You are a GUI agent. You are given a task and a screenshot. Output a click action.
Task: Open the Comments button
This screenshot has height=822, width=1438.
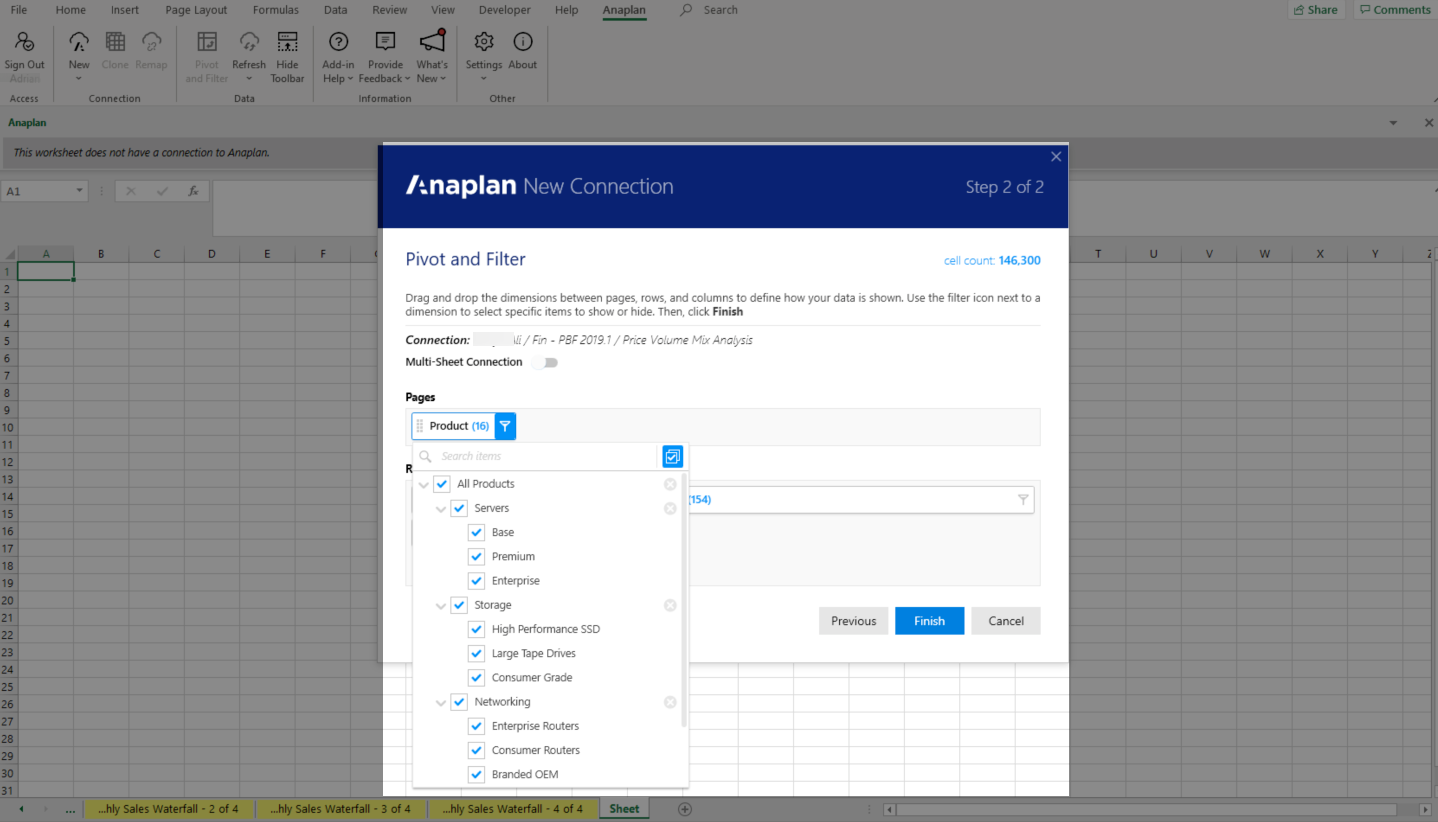[x=1394, y=10]
